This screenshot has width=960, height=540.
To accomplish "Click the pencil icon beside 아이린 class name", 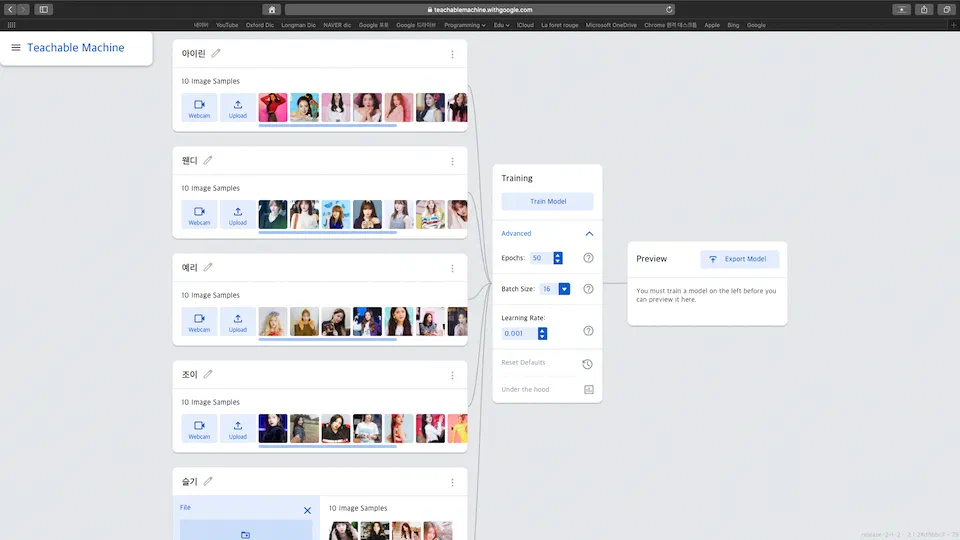I will click(x=216, y=54).
